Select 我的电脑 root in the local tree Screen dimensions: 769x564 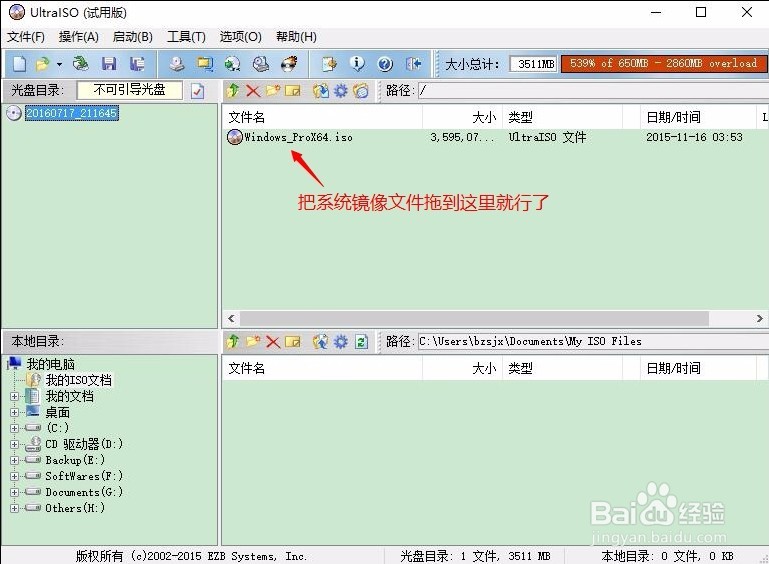(51, 364)
